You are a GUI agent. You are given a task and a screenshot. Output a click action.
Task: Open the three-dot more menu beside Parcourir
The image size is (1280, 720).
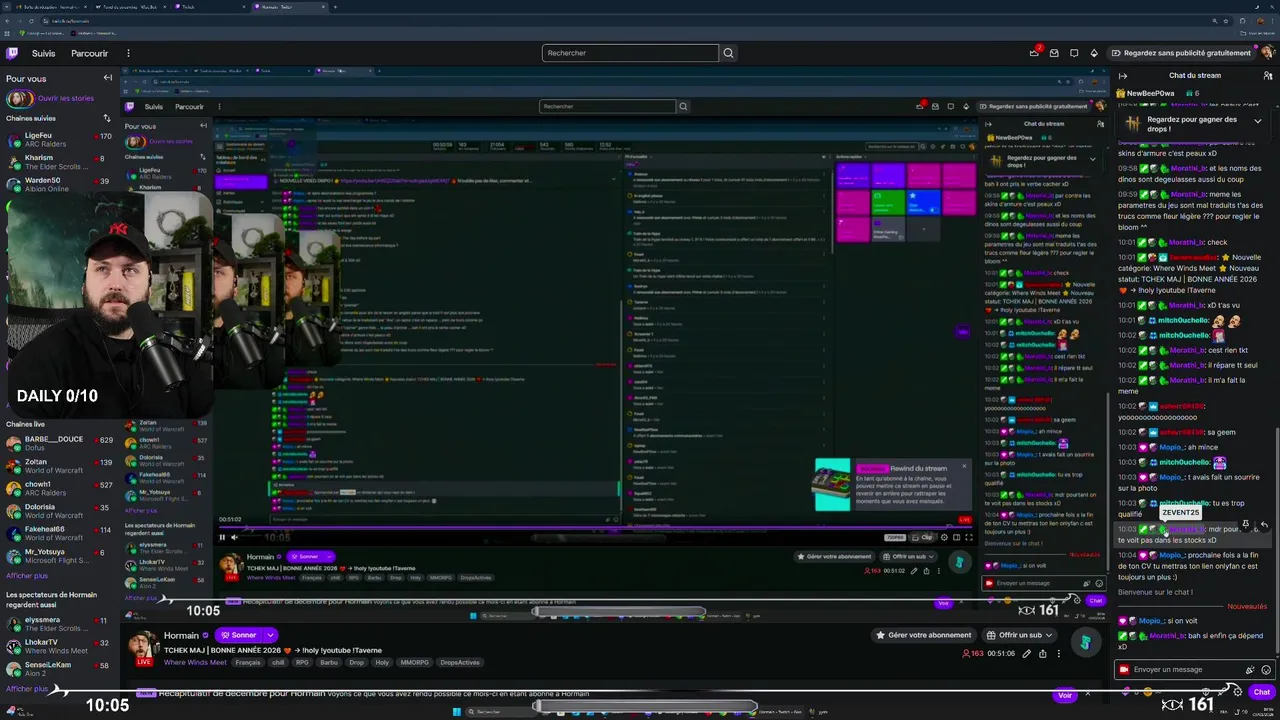click(x=128, y=53)
